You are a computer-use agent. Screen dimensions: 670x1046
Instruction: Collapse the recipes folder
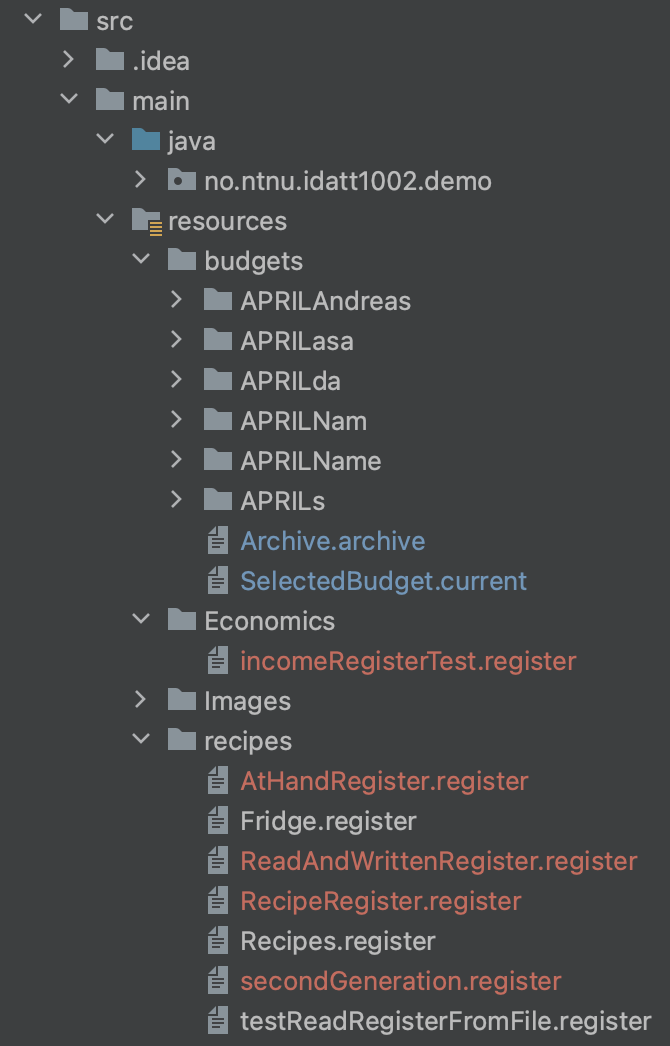click(141, 739)
